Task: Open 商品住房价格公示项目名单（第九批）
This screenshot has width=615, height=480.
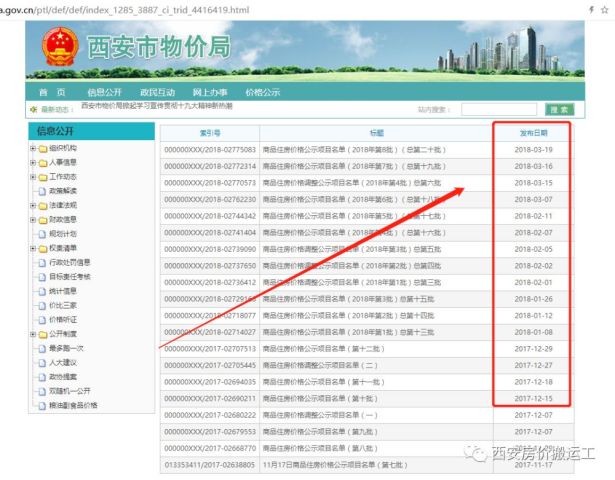Action: coord(320,432)
